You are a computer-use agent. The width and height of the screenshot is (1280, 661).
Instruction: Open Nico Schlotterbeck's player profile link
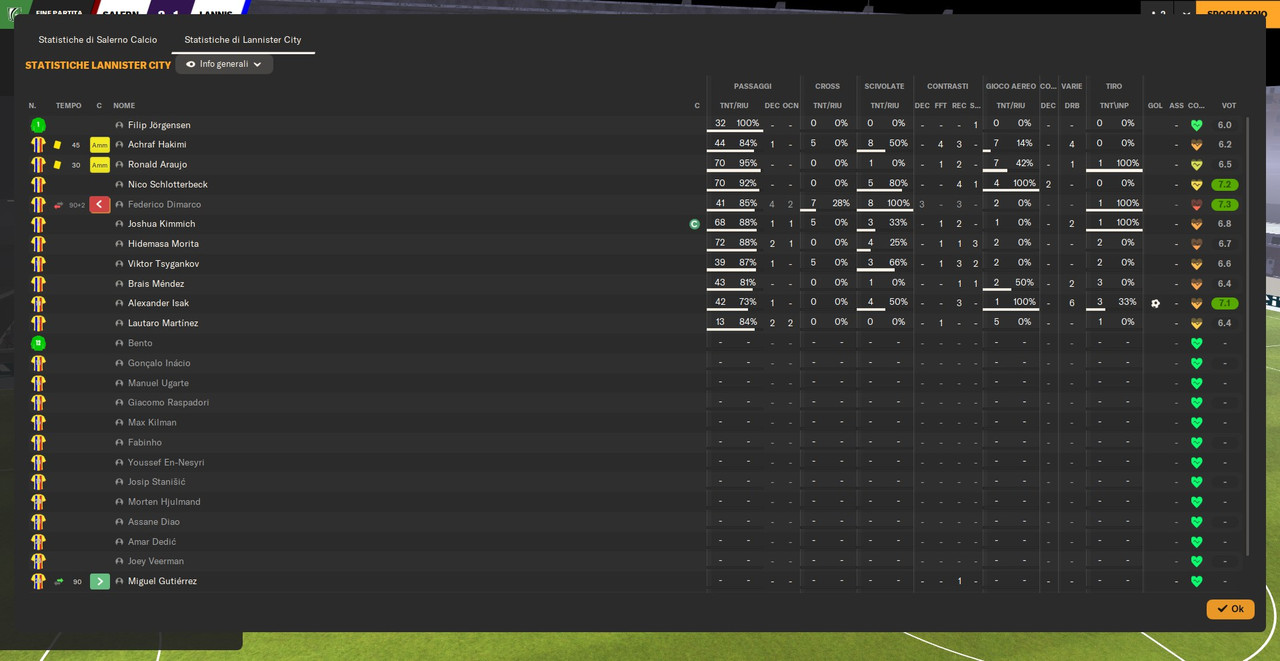[168, 184]
